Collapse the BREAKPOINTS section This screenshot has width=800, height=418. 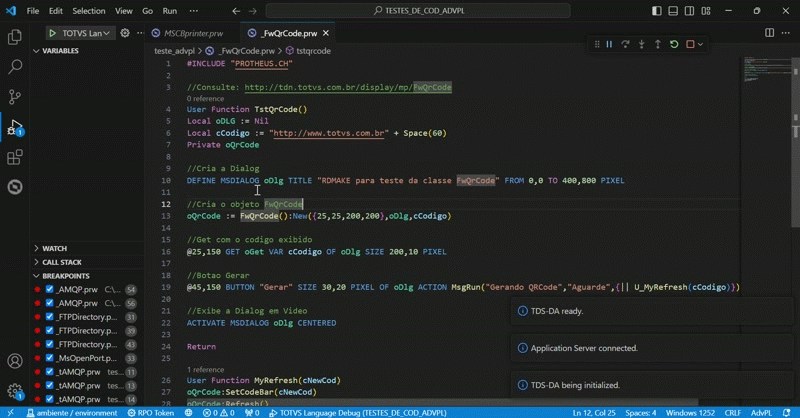[87, 276]
